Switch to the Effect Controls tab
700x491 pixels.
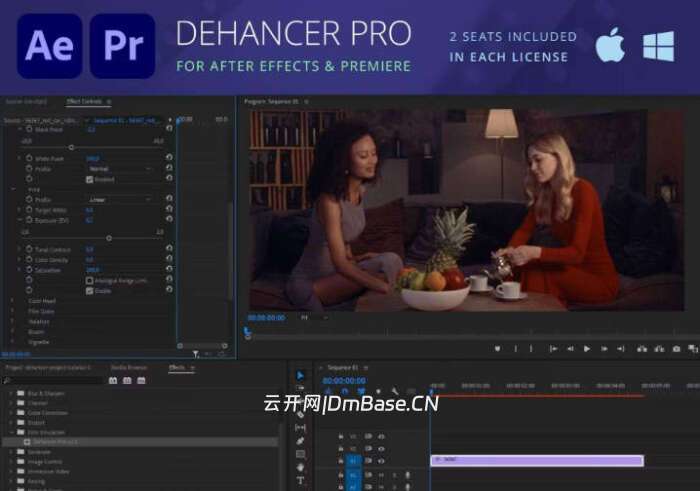[84, 102]
